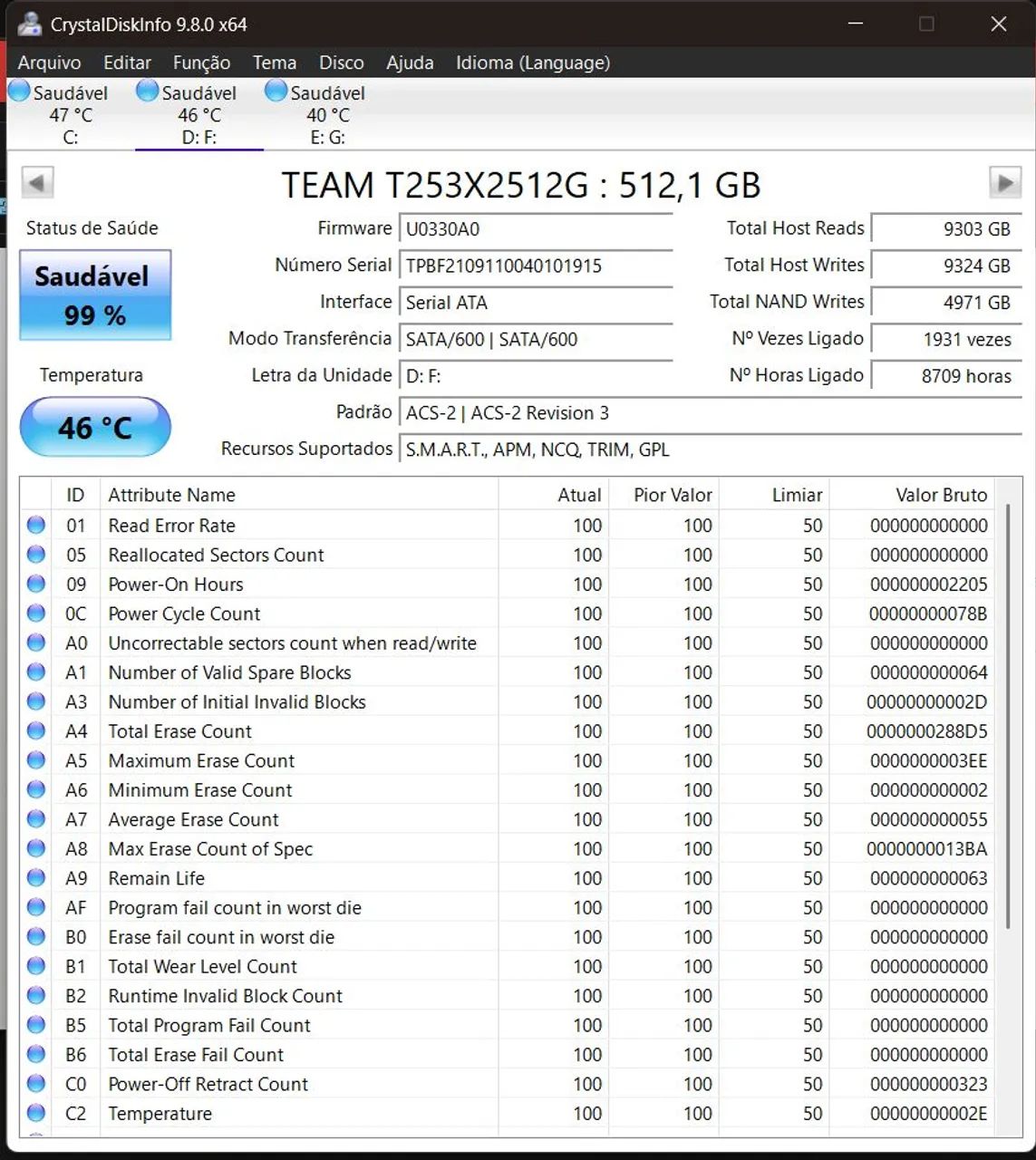Open the Editar menu
The image size is (1036, 1160).
pyautogui.click(x=127, y=63)
